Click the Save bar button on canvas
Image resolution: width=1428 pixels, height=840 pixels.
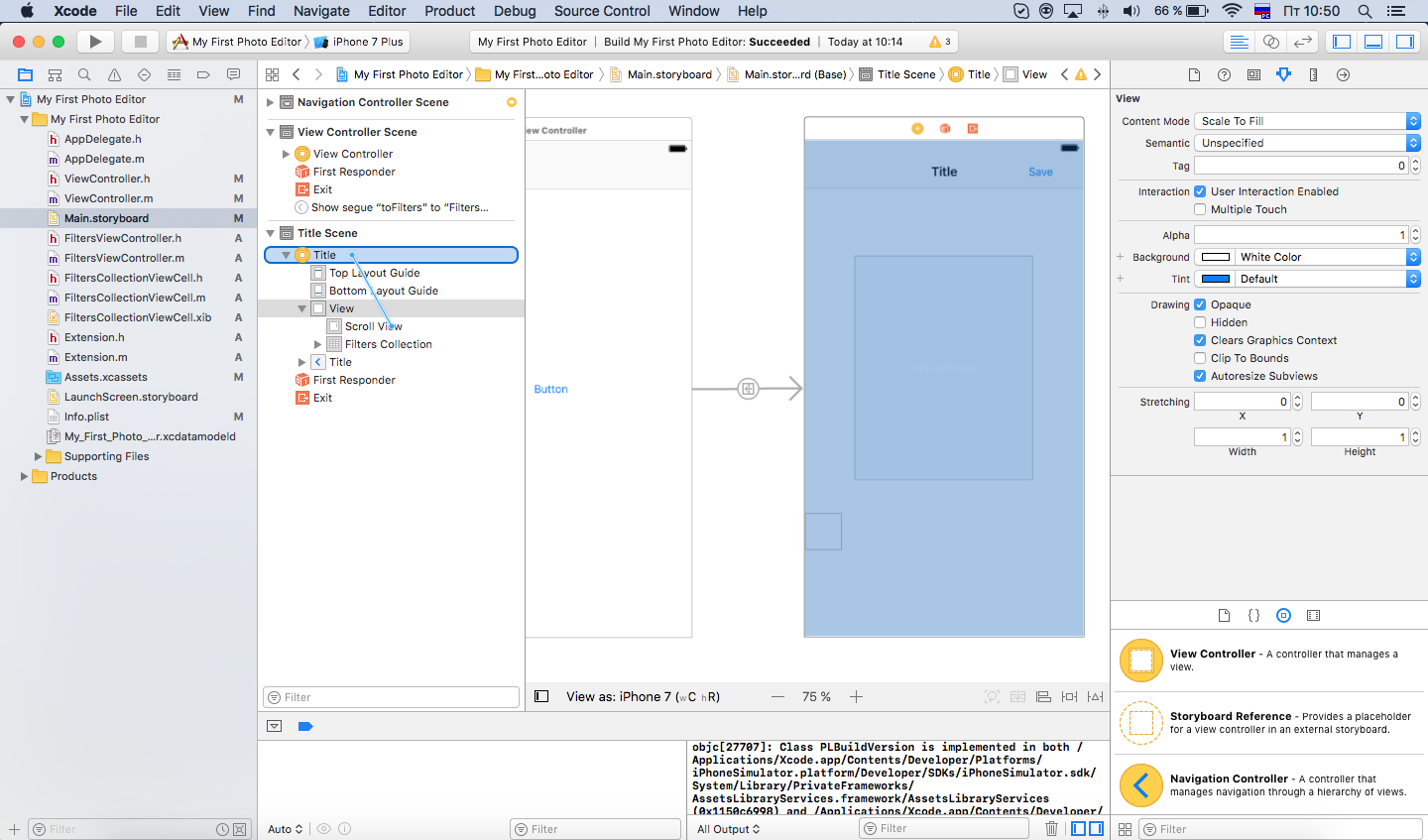1040,172
